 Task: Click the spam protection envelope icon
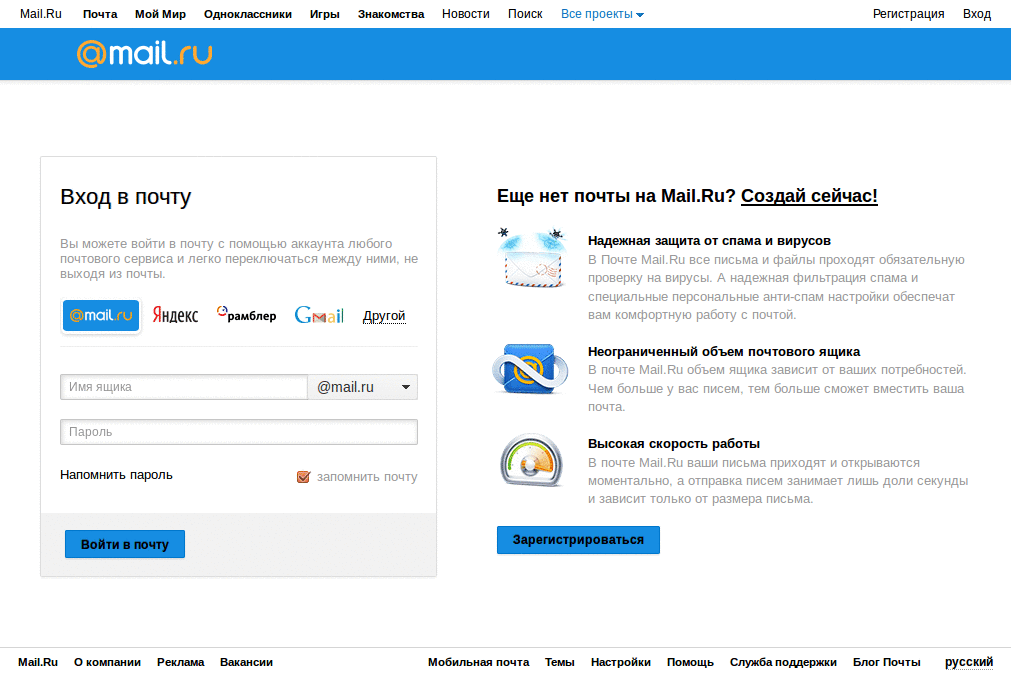[531, 257]
